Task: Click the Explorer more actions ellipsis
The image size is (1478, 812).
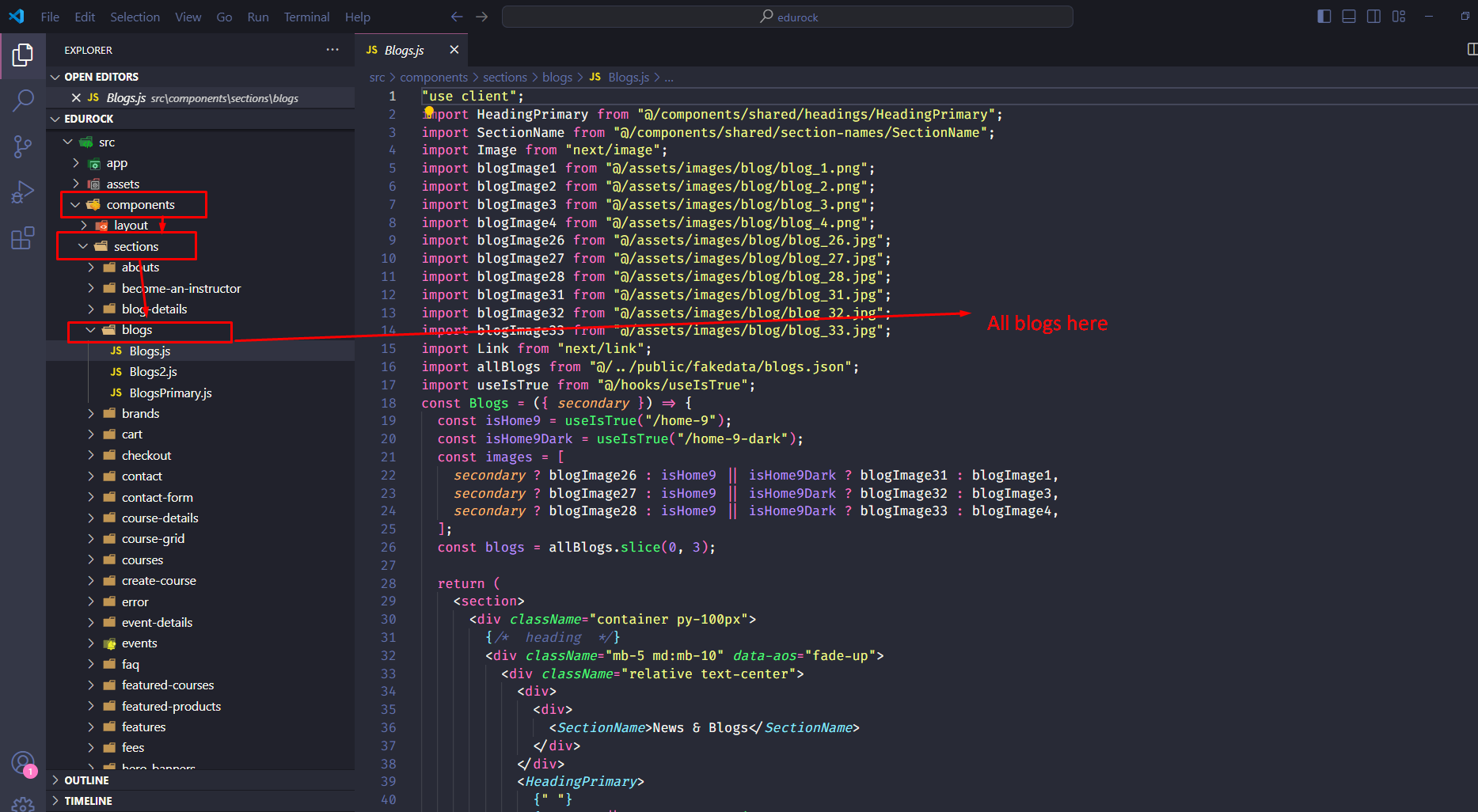Action: click(x=332, y=50)
